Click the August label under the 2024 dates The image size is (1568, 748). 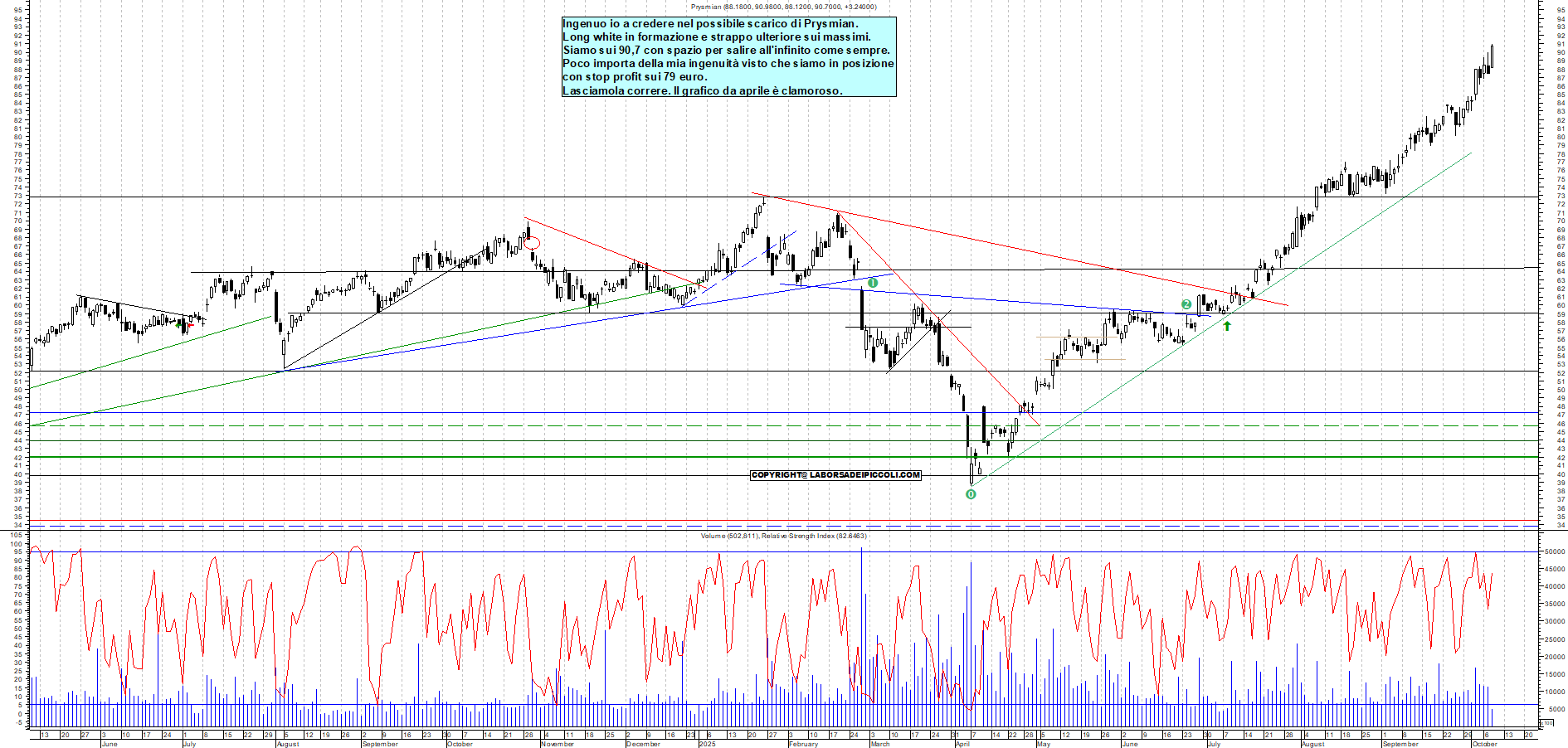point(288,744)
